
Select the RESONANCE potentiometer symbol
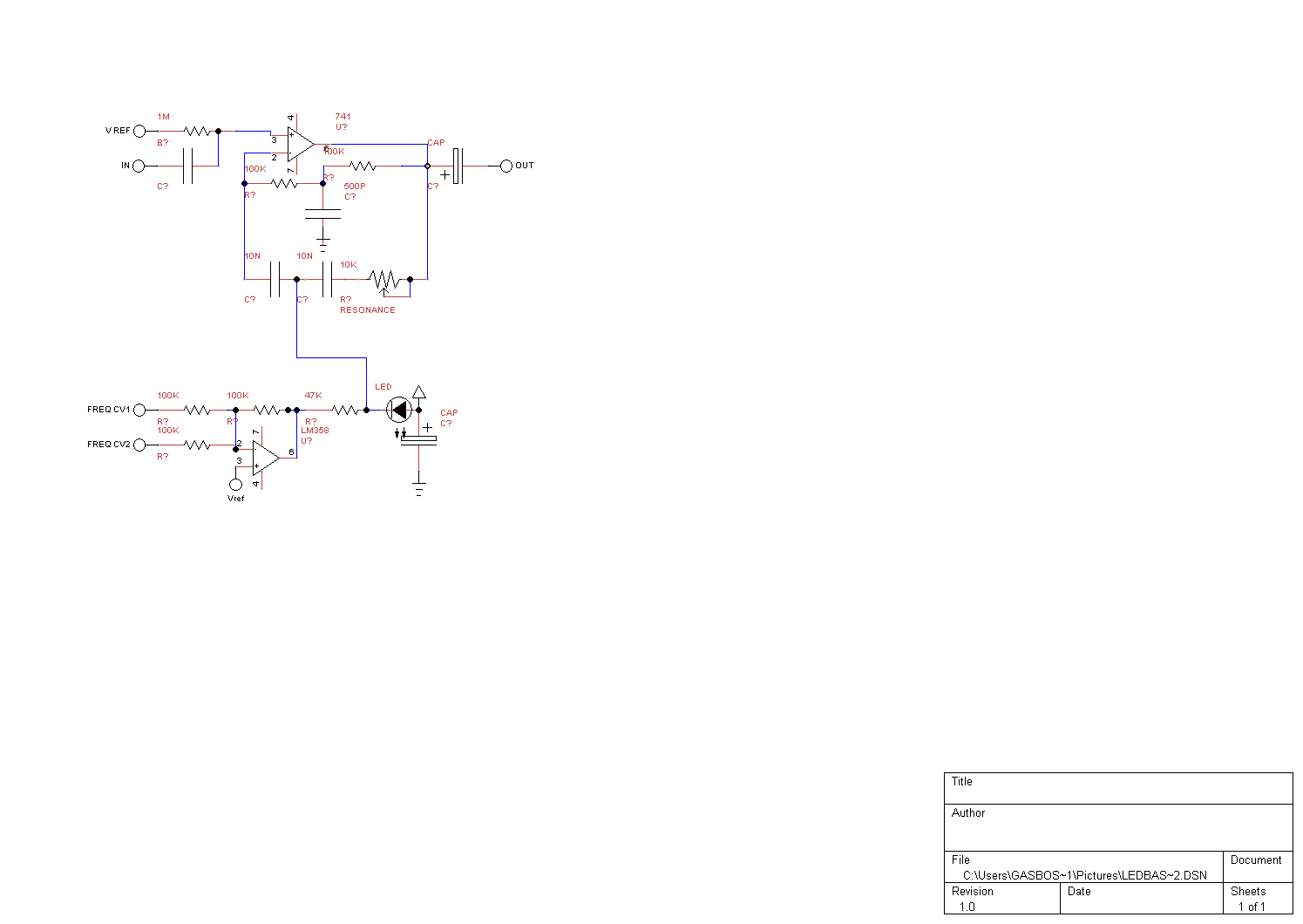pos(383,280)
